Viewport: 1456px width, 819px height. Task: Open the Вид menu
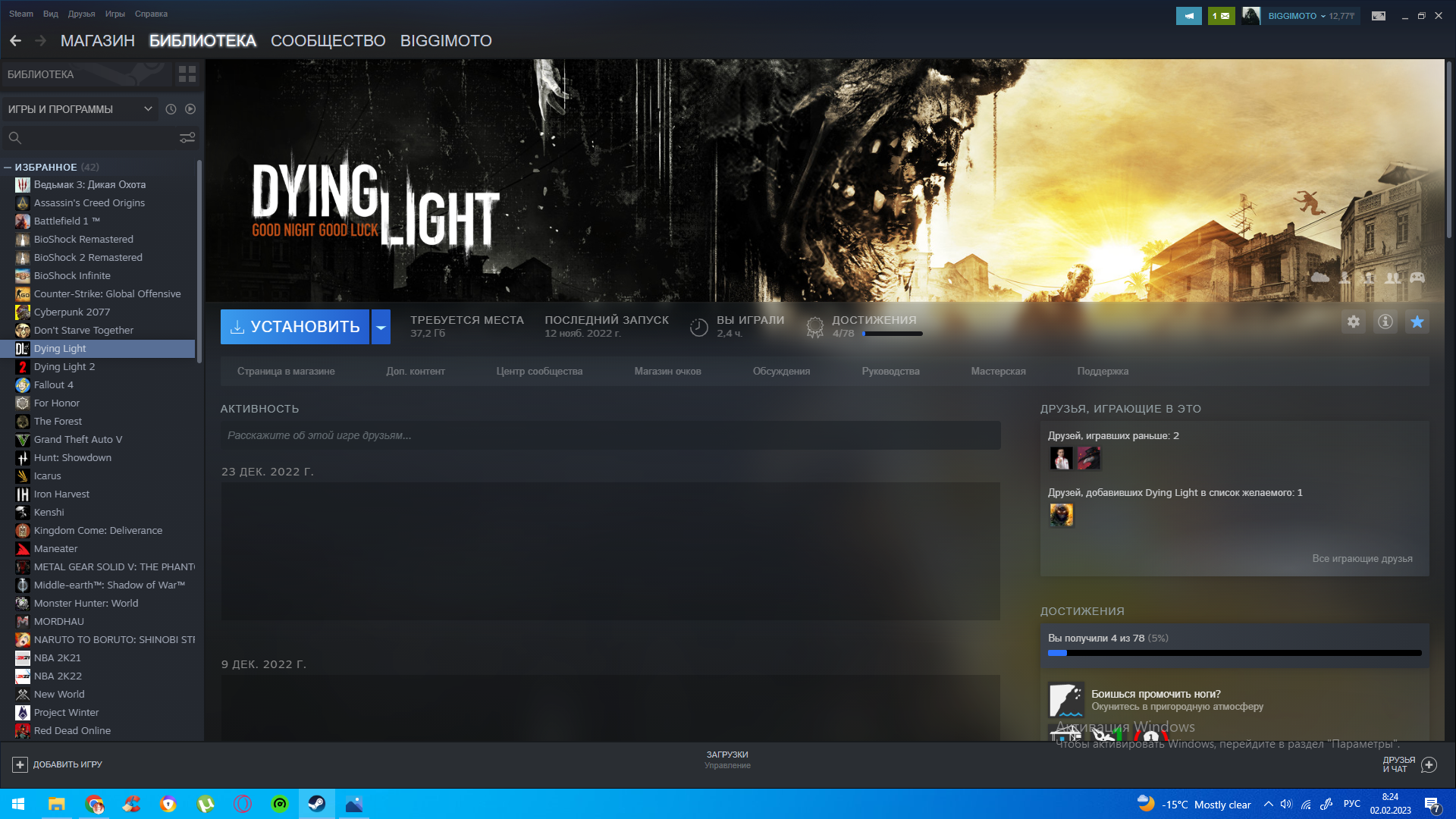pos(51,14)
